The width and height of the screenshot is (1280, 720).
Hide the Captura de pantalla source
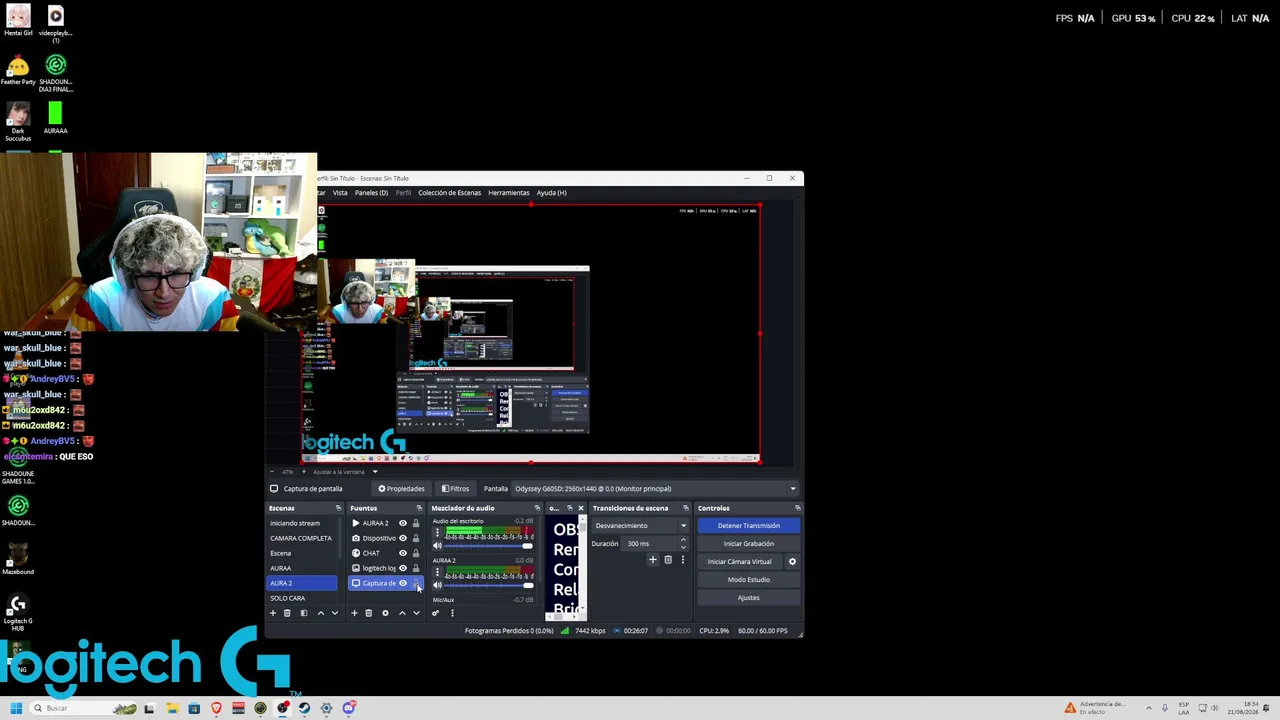(x=403, y=583)
